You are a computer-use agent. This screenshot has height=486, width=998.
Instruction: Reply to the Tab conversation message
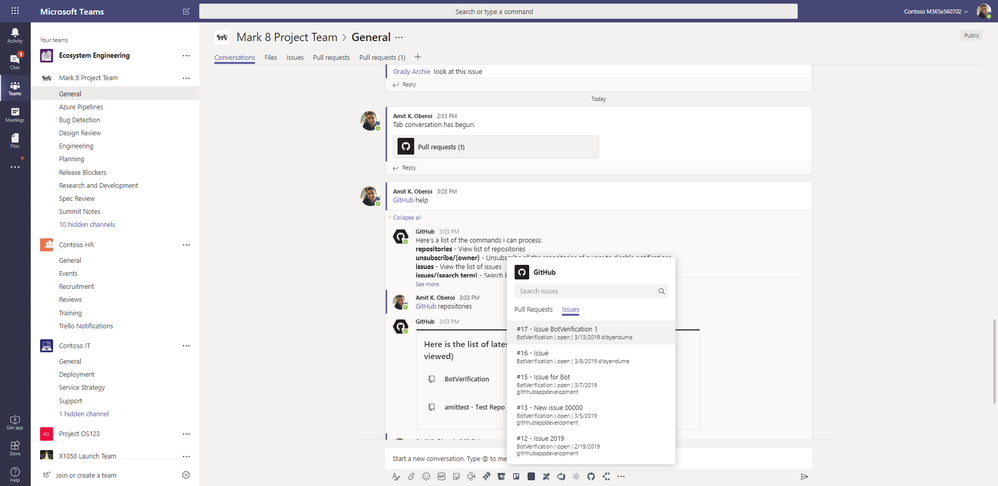point(405,168)
